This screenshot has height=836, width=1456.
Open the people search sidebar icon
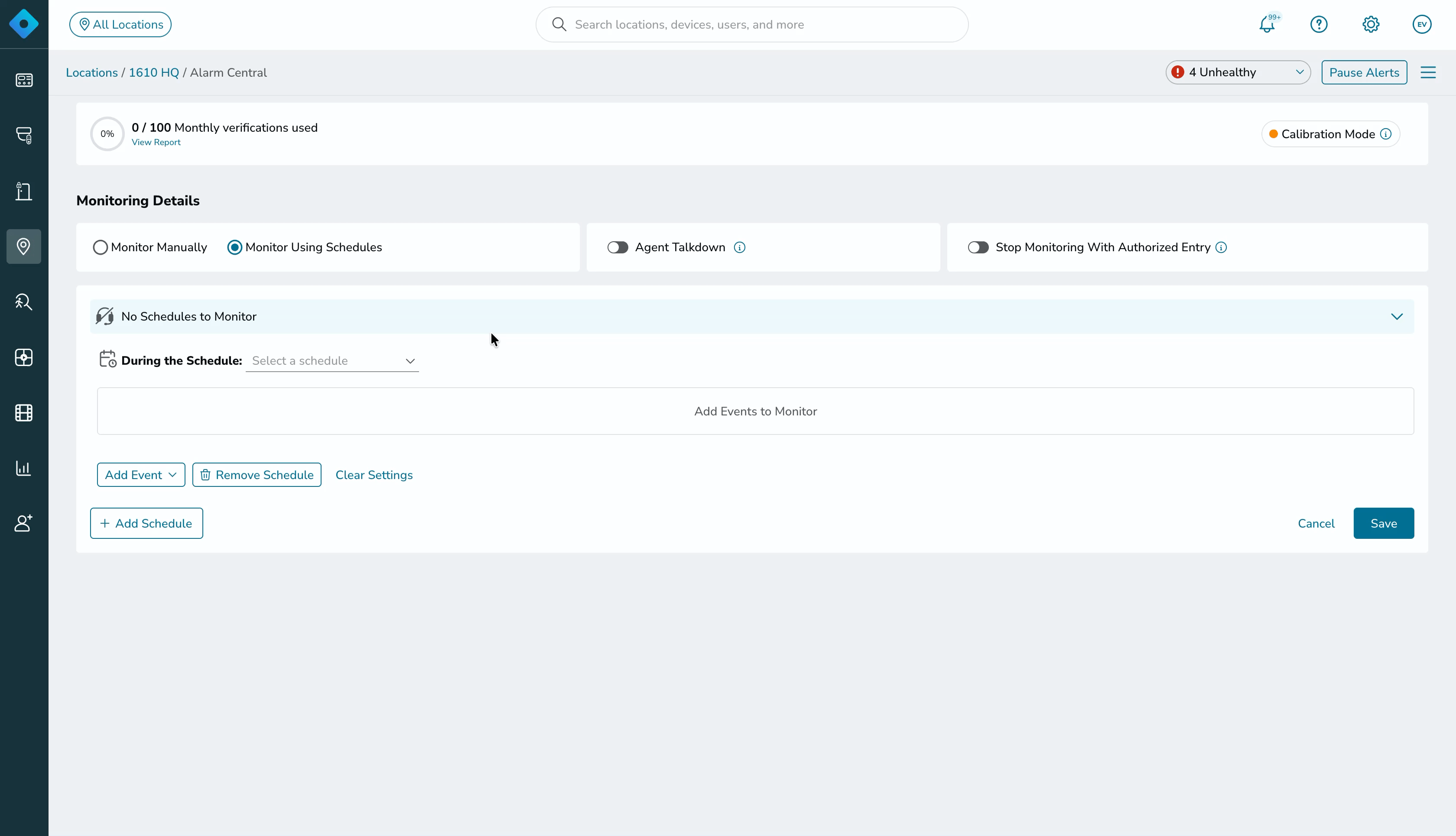23,302
